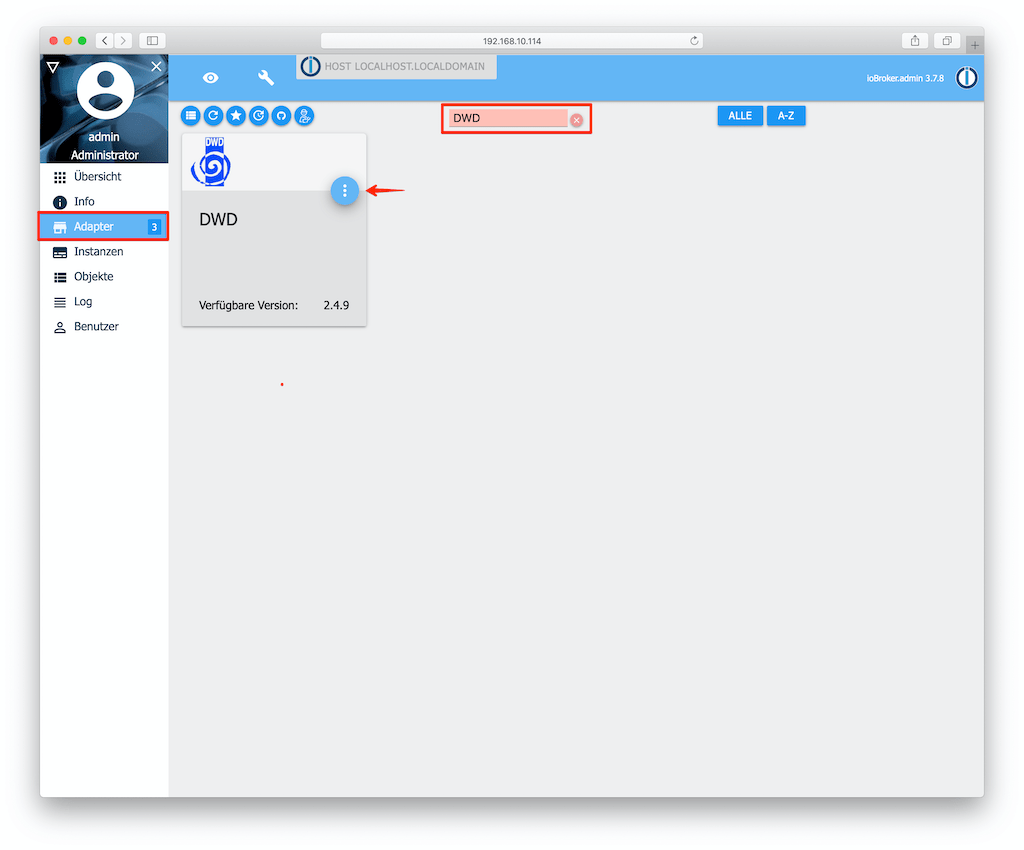Show only favorite adapters with star icon
This screenshot has width=1024, height=850.
point(236,116)
